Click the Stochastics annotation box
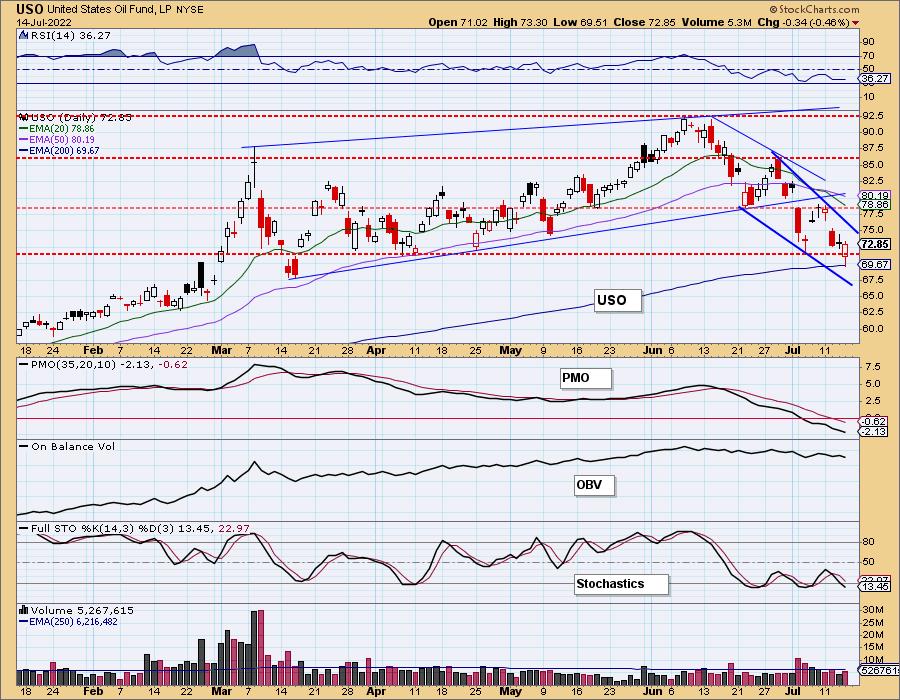This screenshot has height=700, width=900. [621, 584]
